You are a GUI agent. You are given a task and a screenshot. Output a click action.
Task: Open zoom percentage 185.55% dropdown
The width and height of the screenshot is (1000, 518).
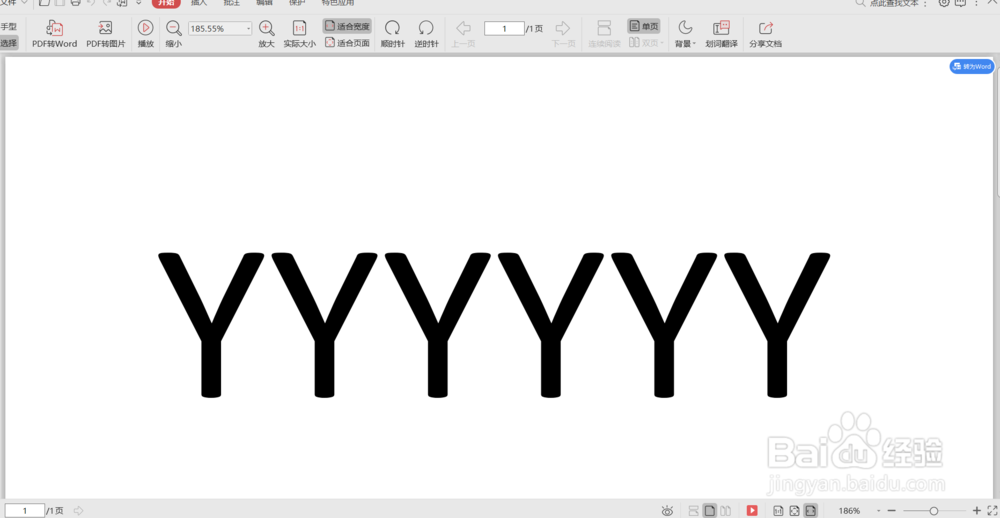(248, 29)
